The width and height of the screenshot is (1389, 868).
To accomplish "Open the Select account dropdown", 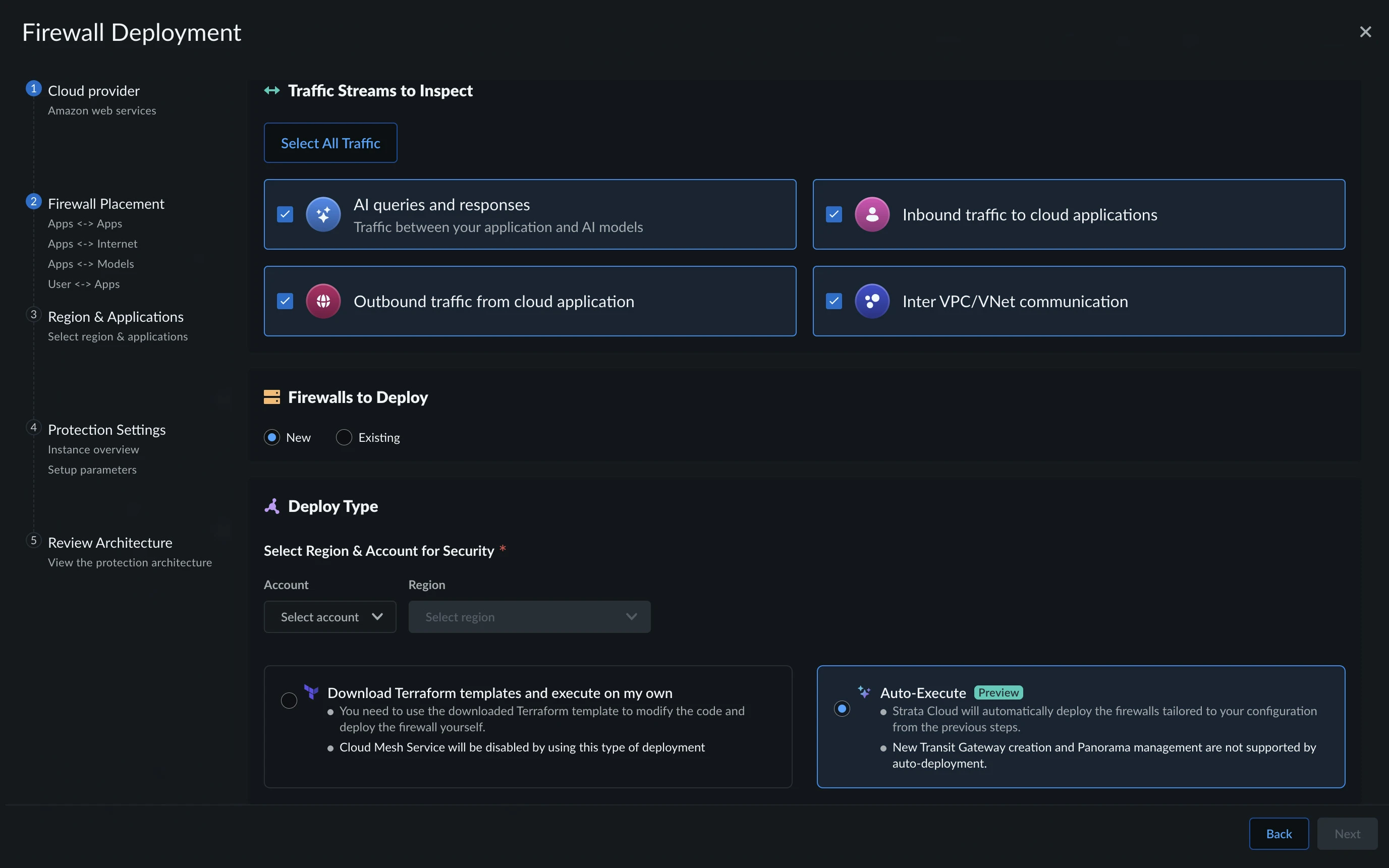I will pyautogui.click(x=329, y=617).
